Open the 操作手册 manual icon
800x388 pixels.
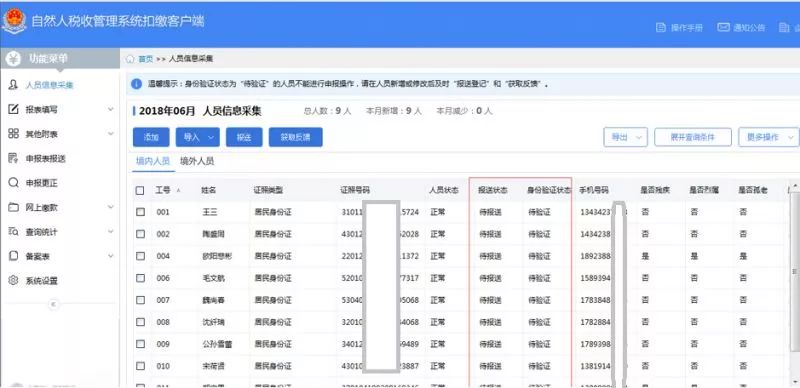point(661,28)
